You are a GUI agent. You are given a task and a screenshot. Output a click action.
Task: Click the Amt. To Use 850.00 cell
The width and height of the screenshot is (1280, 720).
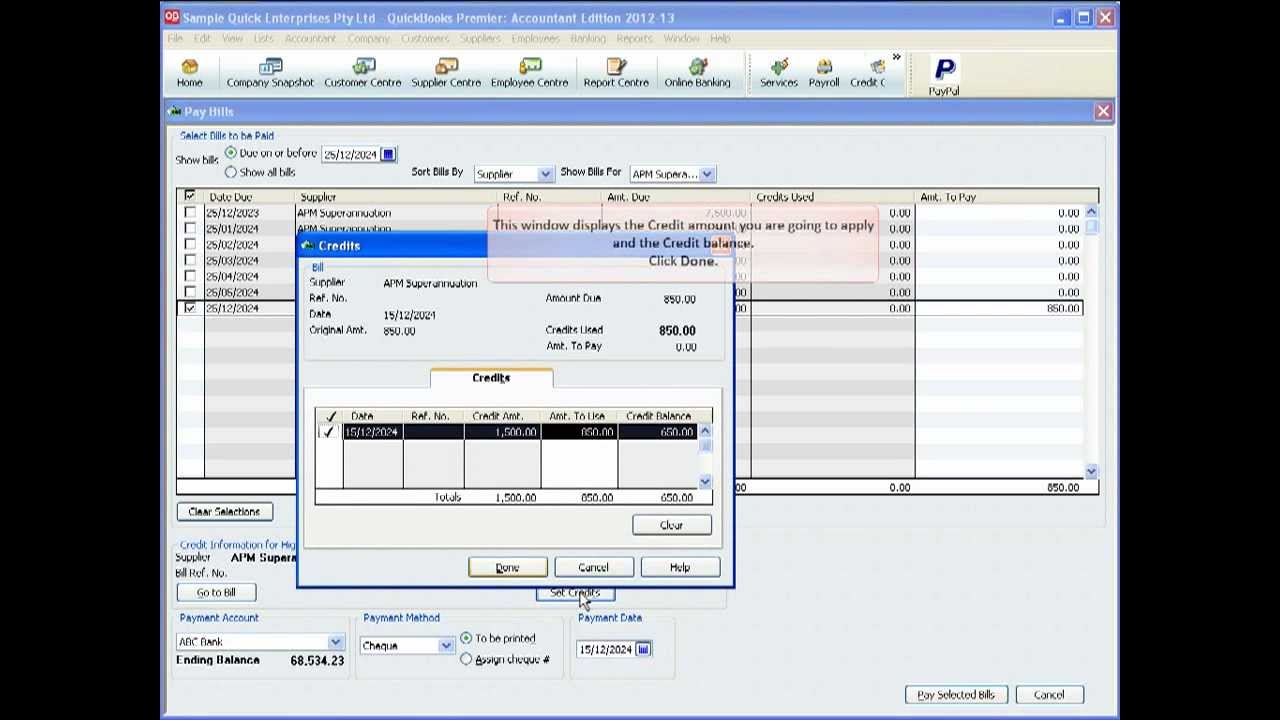click(x=579, y=432)
